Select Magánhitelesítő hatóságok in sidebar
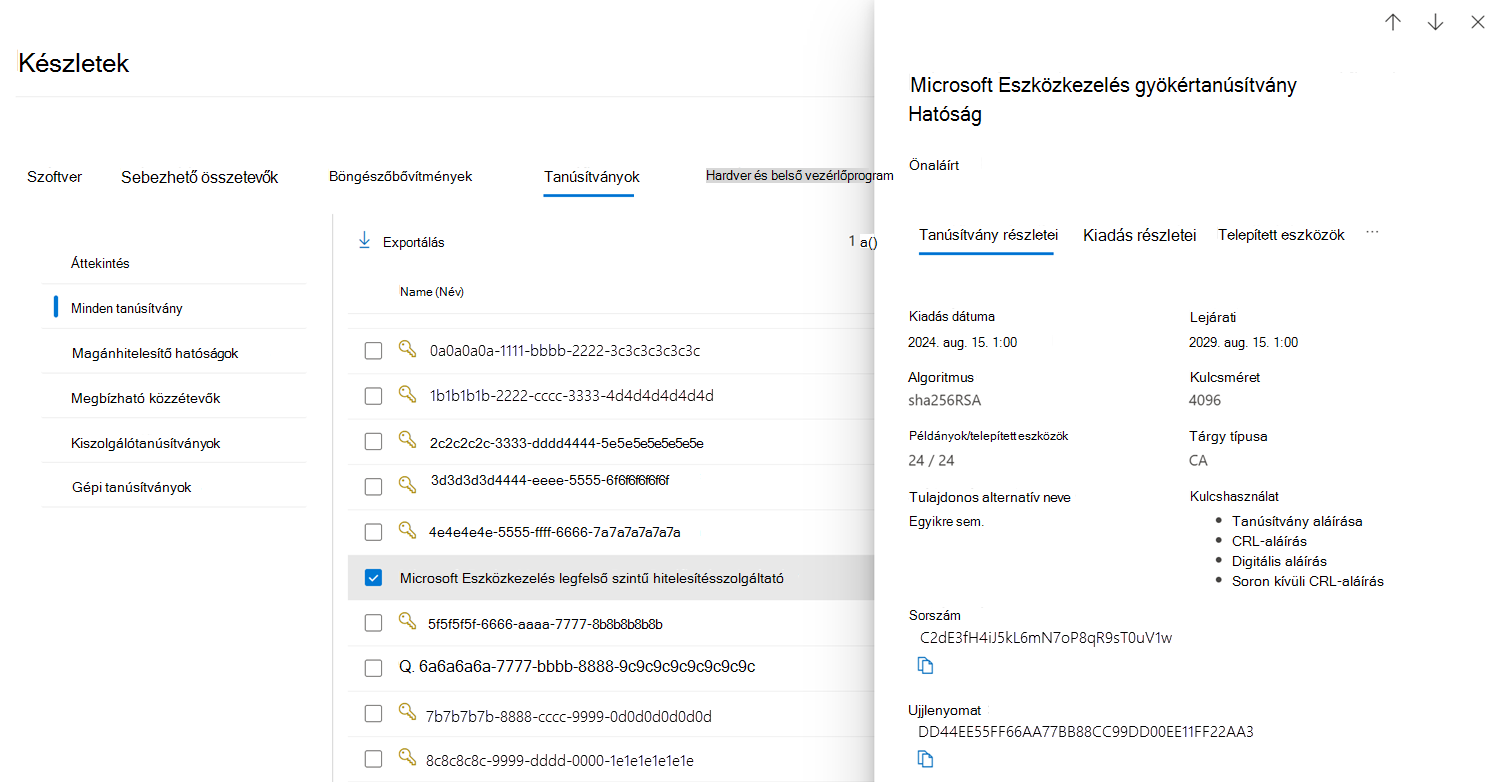 (155, 353)
